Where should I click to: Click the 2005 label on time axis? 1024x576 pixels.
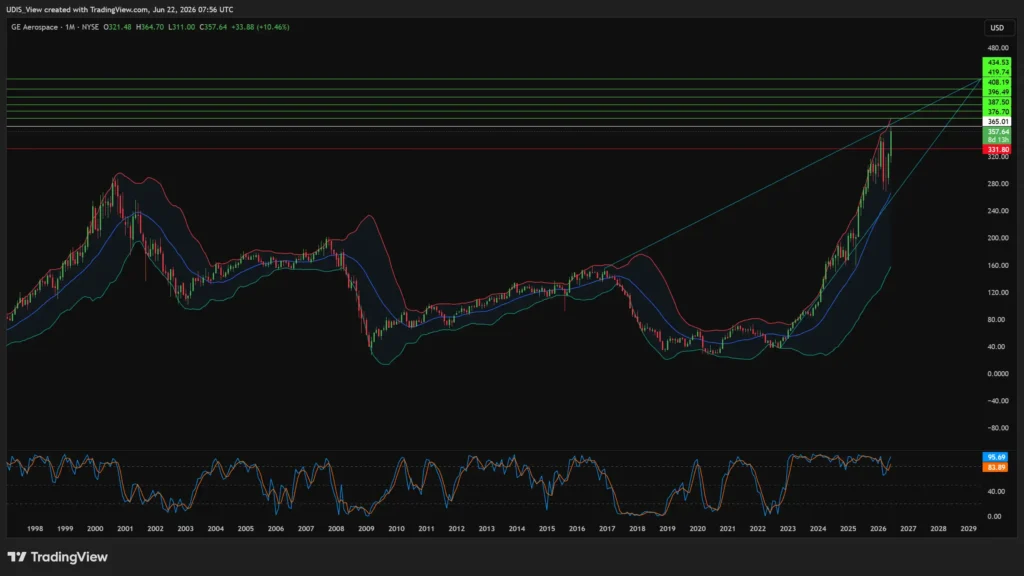coord(246,528)
